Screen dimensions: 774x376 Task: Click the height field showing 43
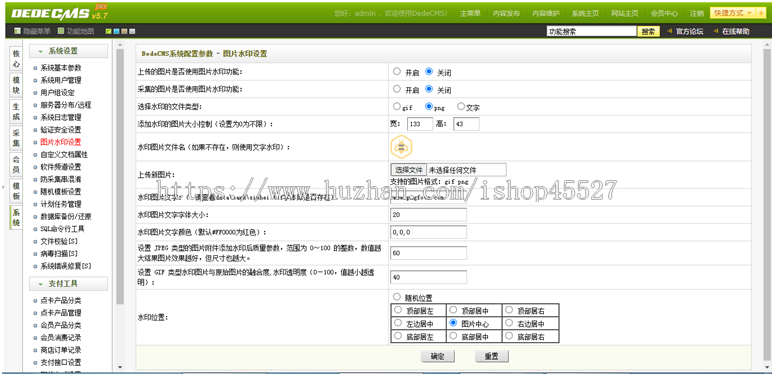(x=466, y=124)
